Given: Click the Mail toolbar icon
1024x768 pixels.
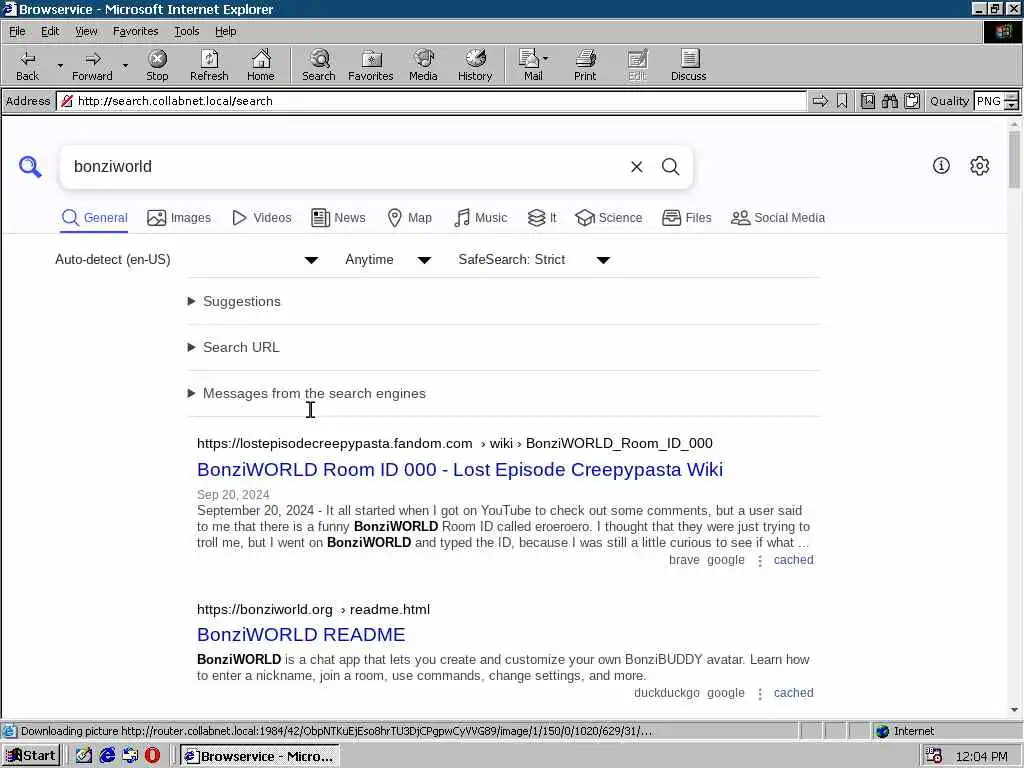Looking at the screenshot, I should (530, 65).
